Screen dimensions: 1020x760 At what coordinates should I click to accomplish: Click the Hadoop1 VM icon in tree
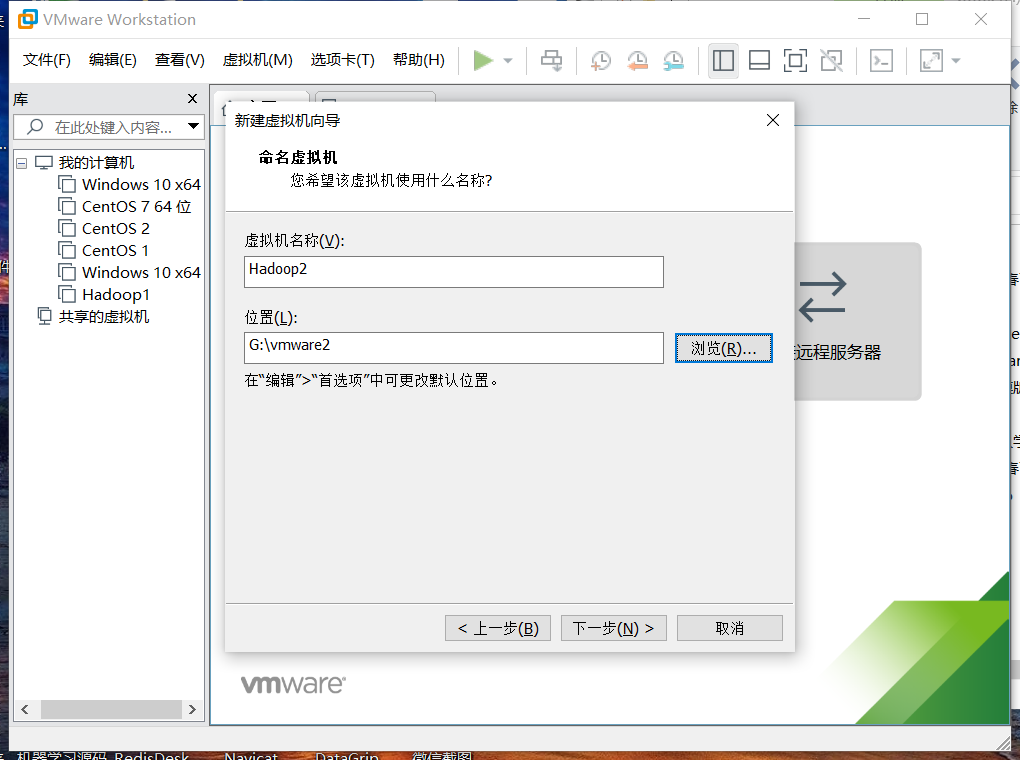point(67,295)
